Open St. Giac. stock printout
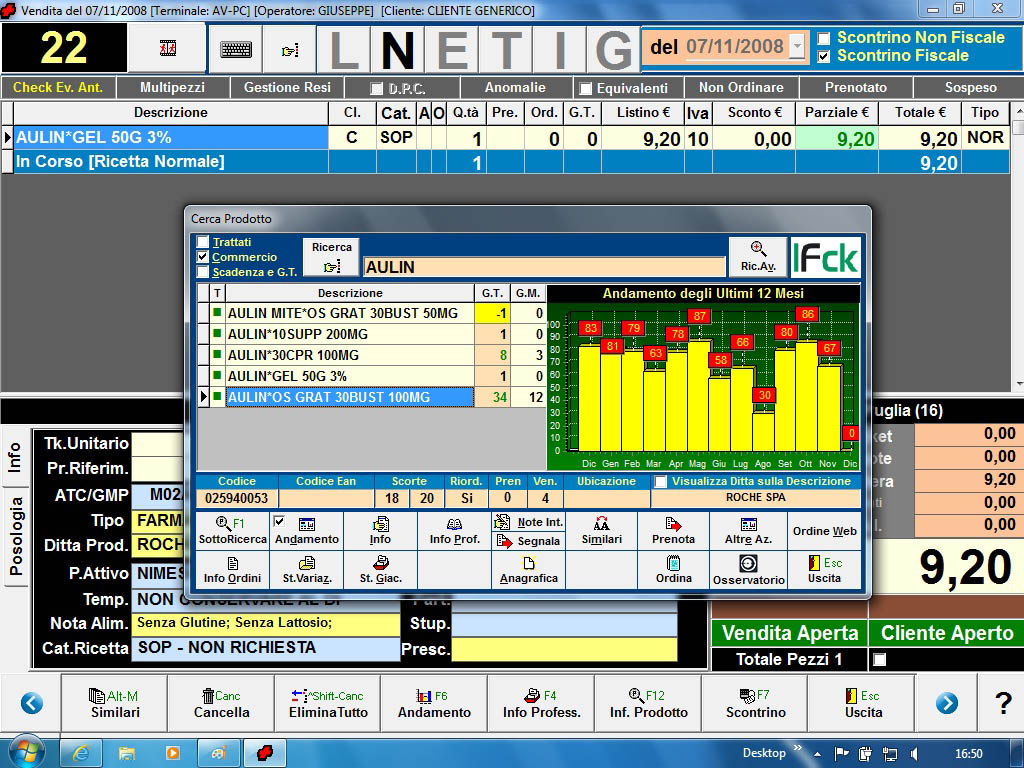 click(x=379, y=569)
